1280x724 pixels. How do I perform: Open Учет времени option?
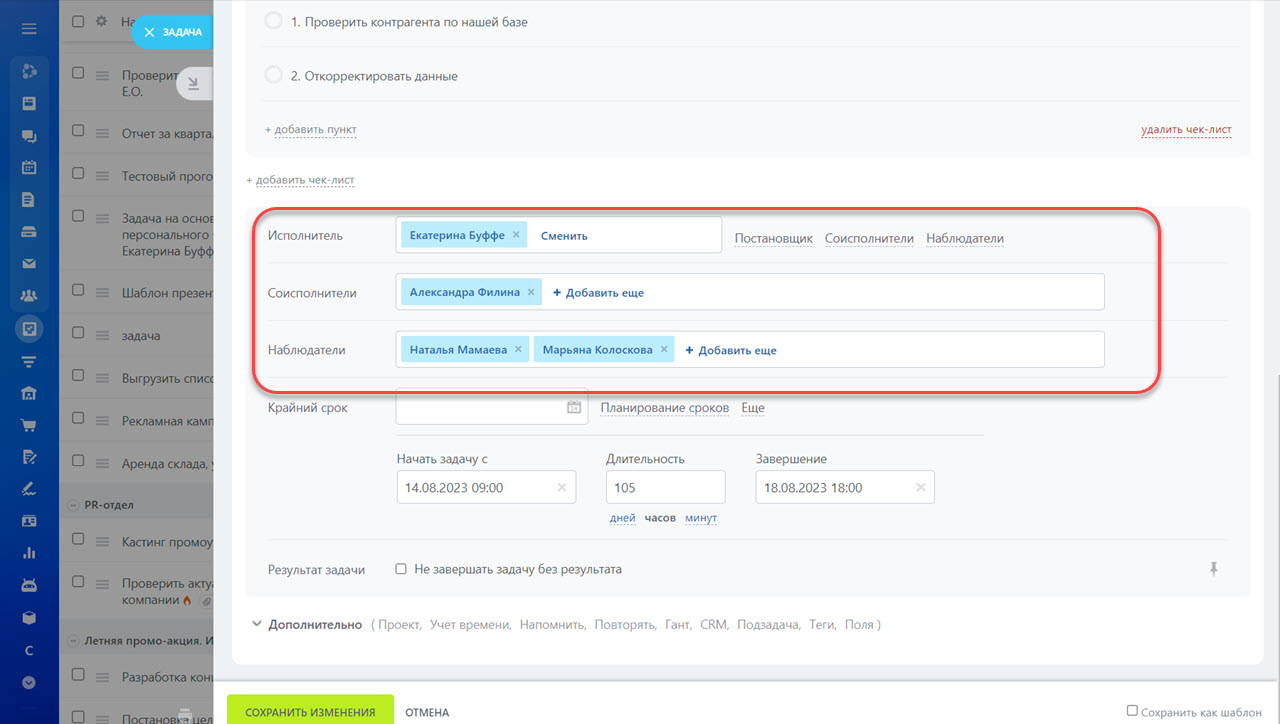471,625
